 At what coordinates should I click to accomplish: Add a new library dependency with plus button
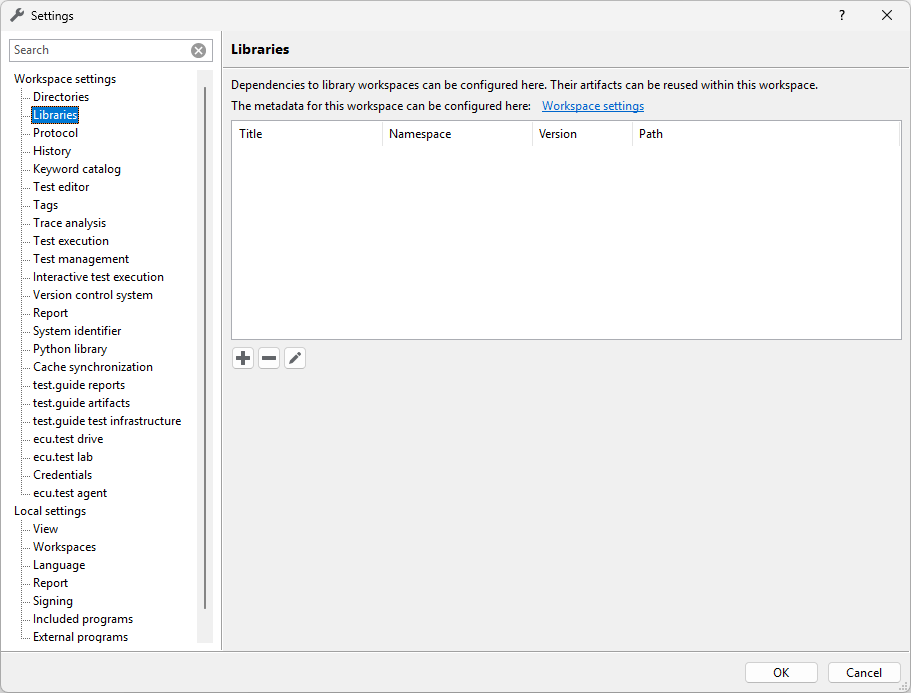pos(243,358)
